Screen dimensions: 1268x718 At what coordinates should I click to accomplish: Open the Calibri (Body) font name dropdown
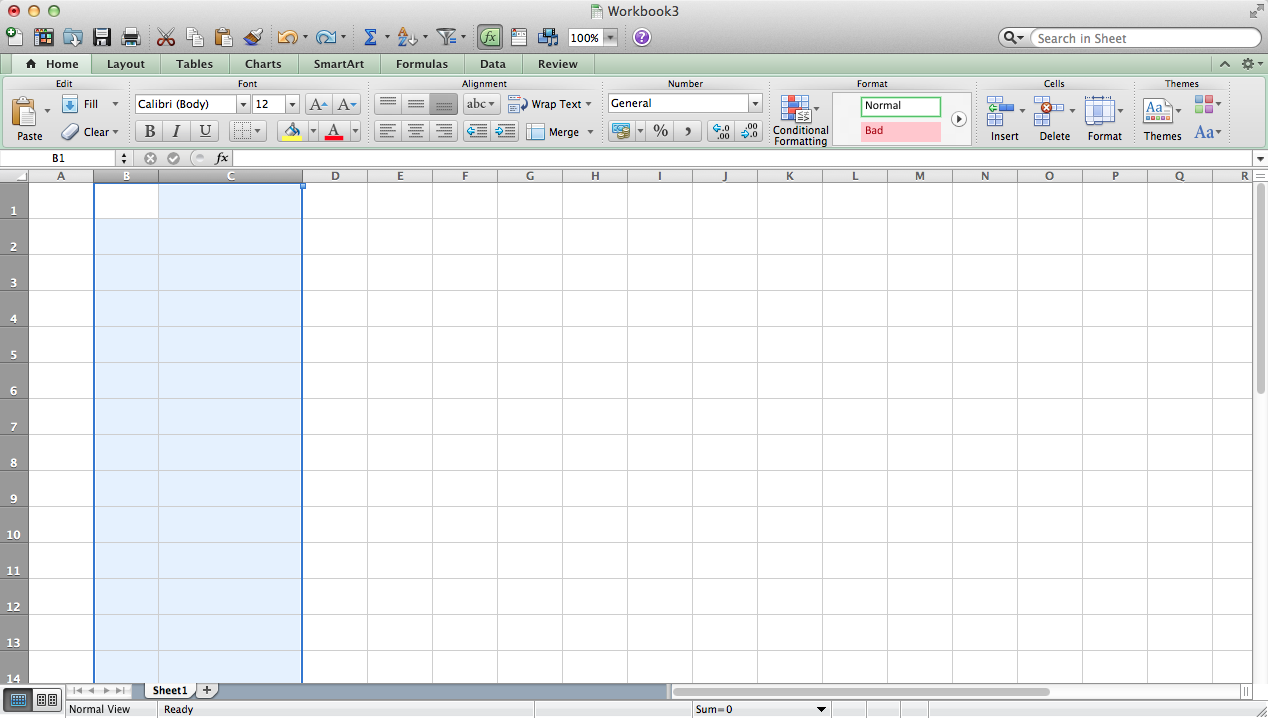pyautogui.click(x=242, y=104)
